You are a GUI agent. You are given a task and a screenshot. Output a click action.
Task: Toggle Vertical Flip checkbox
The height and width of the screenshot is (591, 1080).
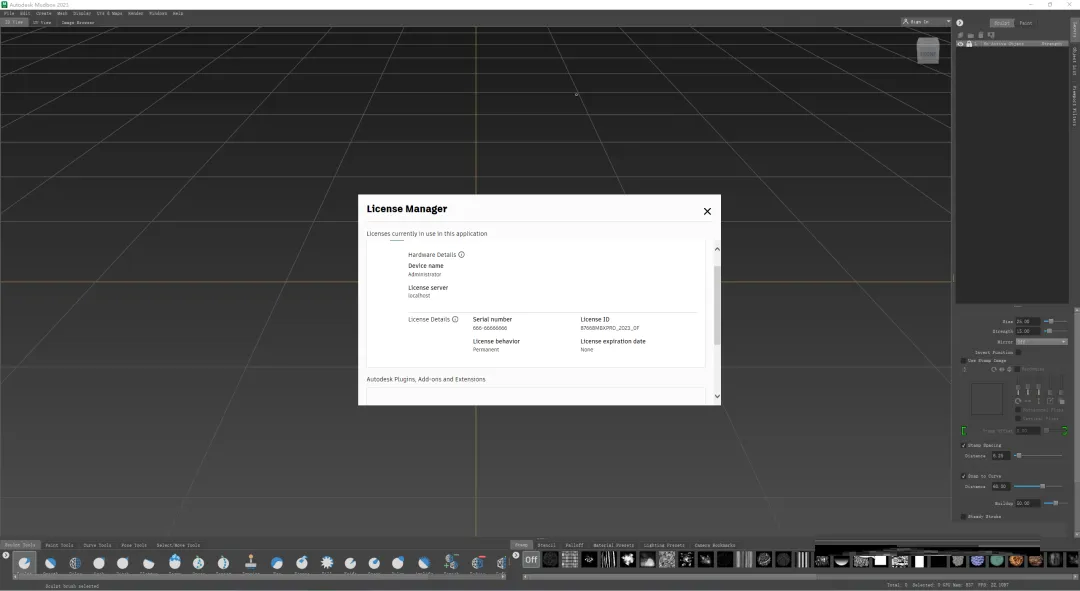pos(1018,418)
